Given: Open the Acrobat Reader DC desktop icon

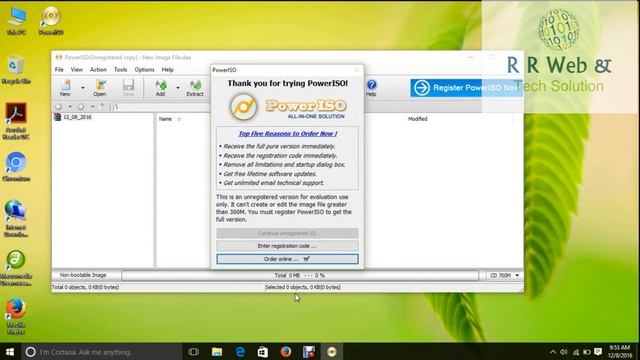Looking at the screenshot, I should click(x=16, y=121).
